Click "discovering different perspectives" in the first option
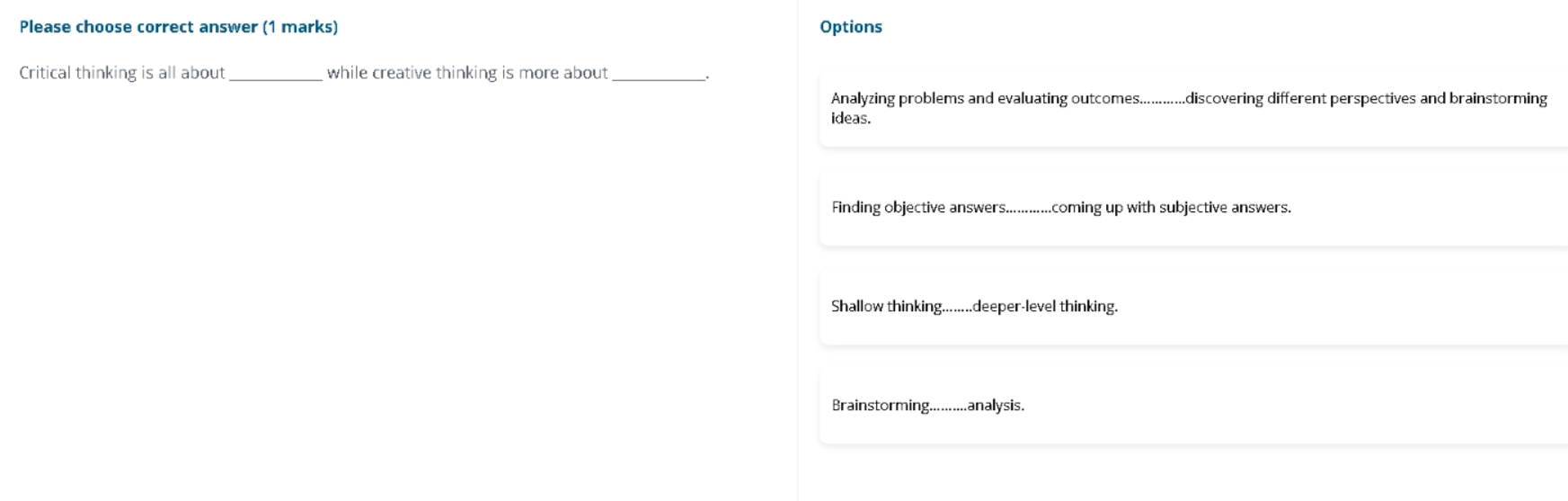The height and width of the screenshot is (501, 1568). click(1300, 98)
